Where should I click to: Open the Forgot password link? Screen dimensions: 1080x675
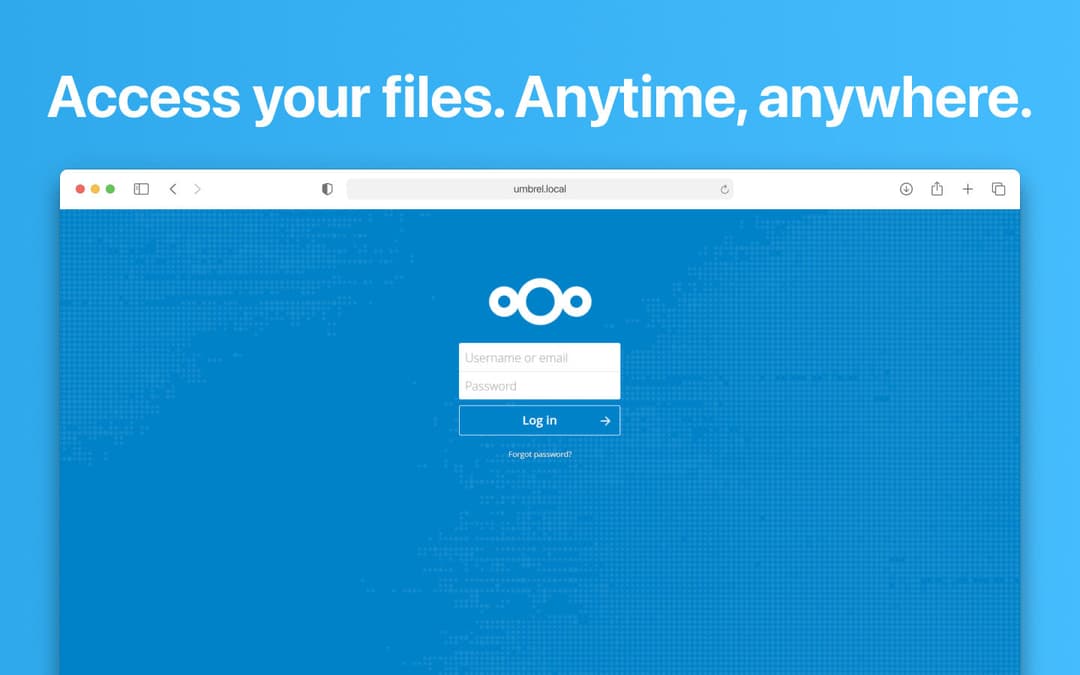click(540, 454)
